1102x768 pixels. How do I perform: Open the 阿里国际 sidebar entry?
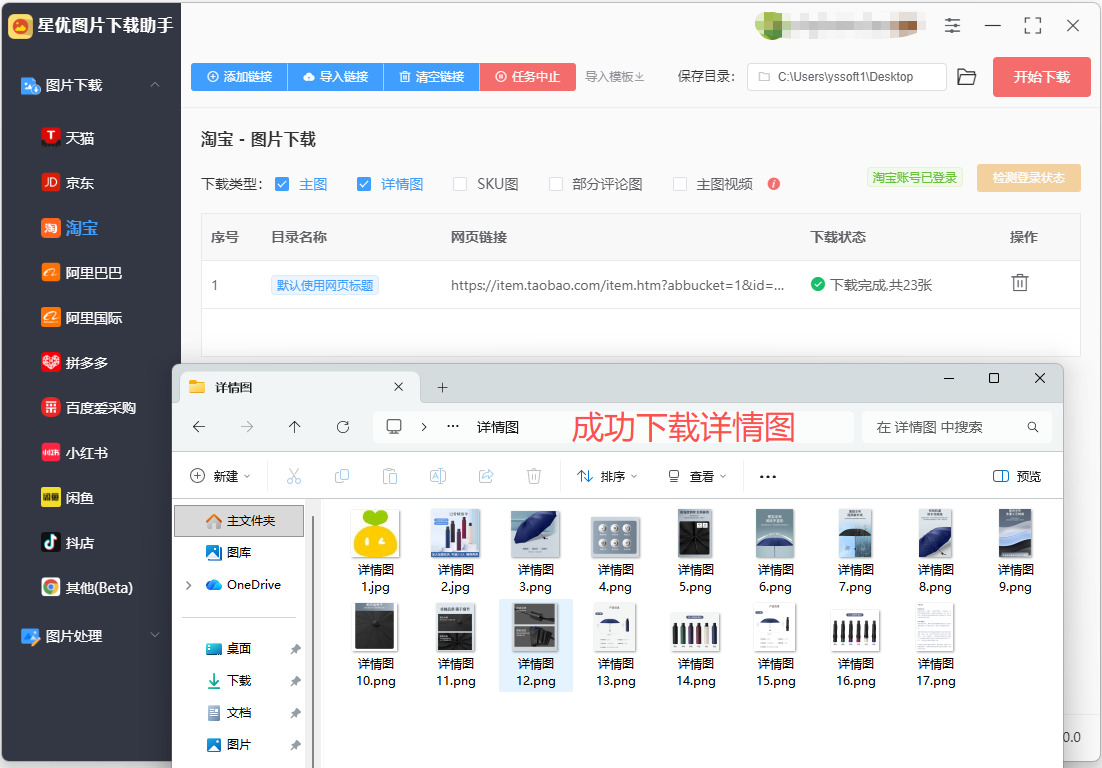(82, 318)
